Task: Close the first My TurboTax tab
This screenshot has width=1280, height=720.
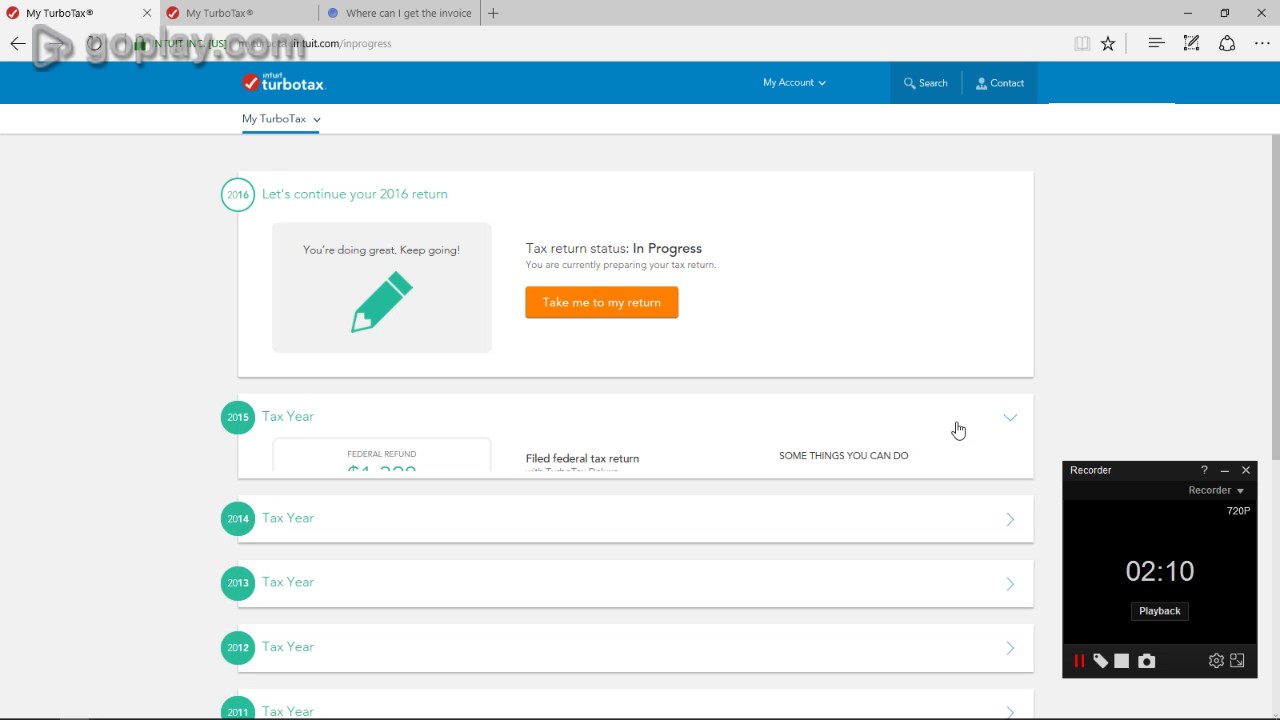Action: point(147,13)
